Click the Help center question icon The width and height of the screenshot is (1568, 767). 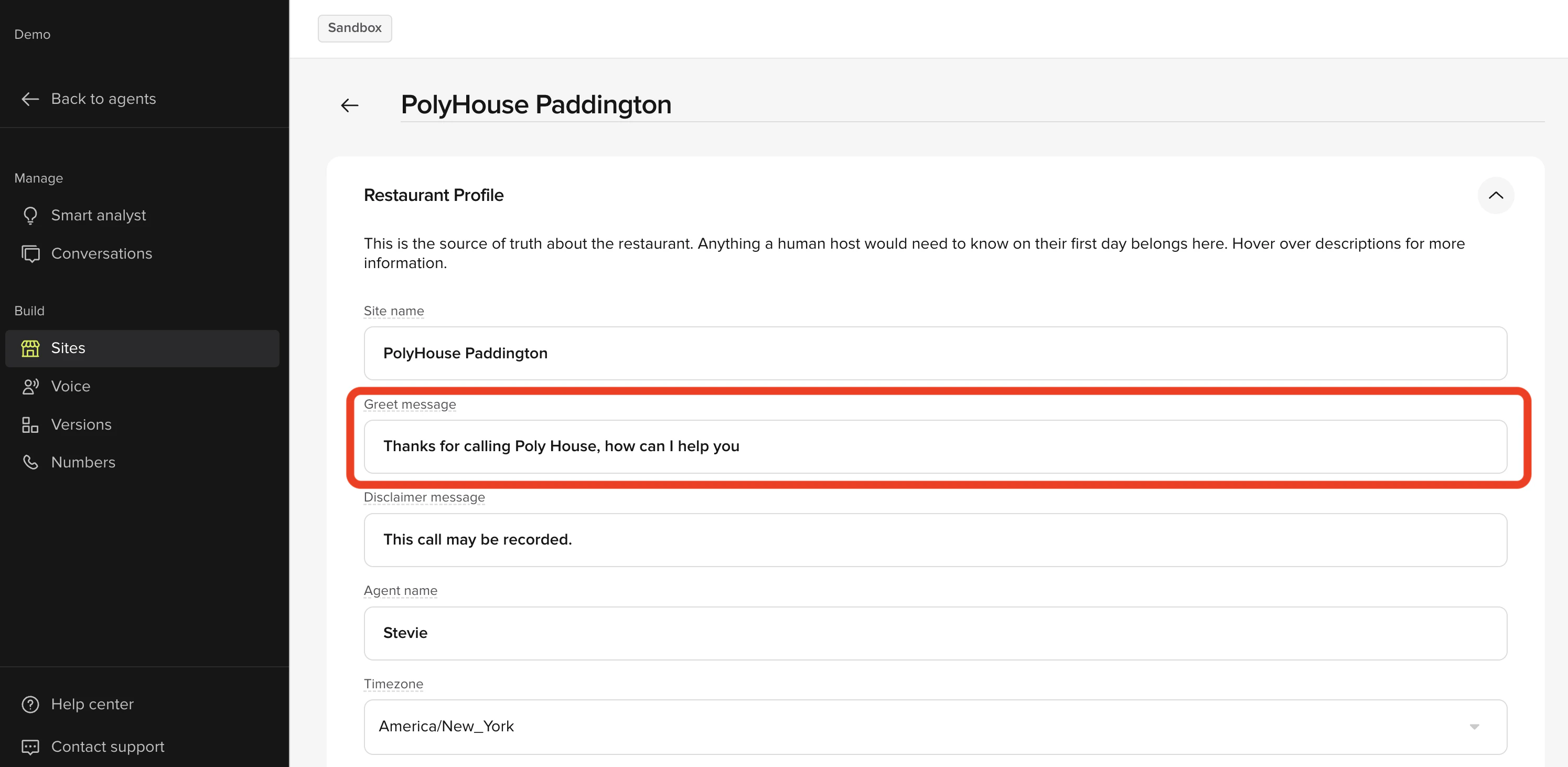(30, 704)
